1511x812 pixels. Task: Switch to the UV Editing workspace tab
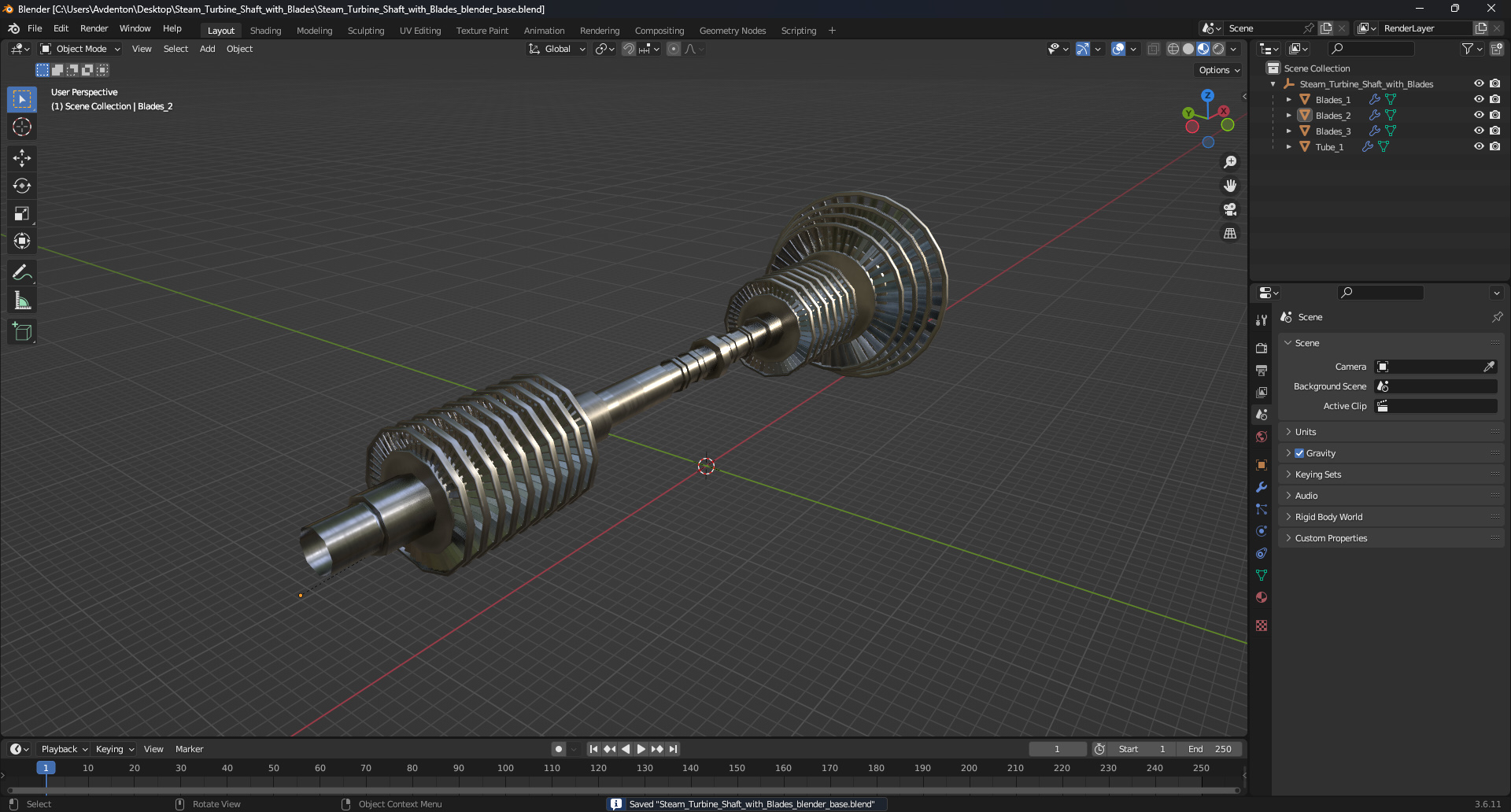pyautogui.click(x=420, y=31)
